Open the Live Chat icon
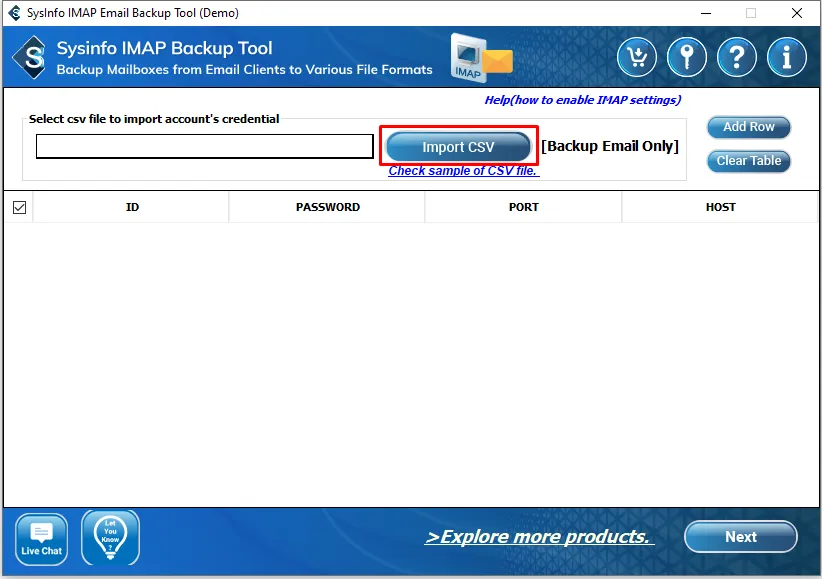 click(x=42, y=538)
